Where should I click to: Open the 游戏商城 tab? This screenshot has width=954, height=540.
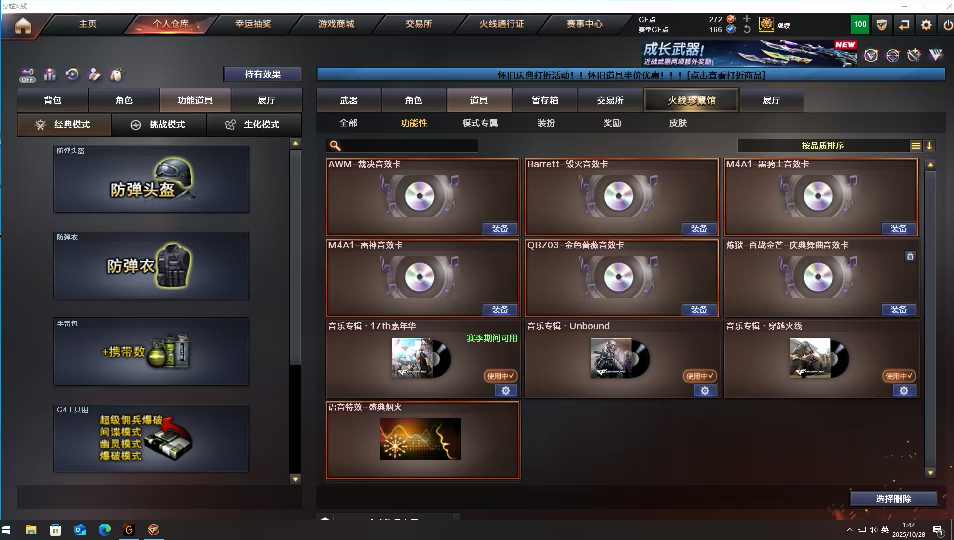(x=336, y=24)
